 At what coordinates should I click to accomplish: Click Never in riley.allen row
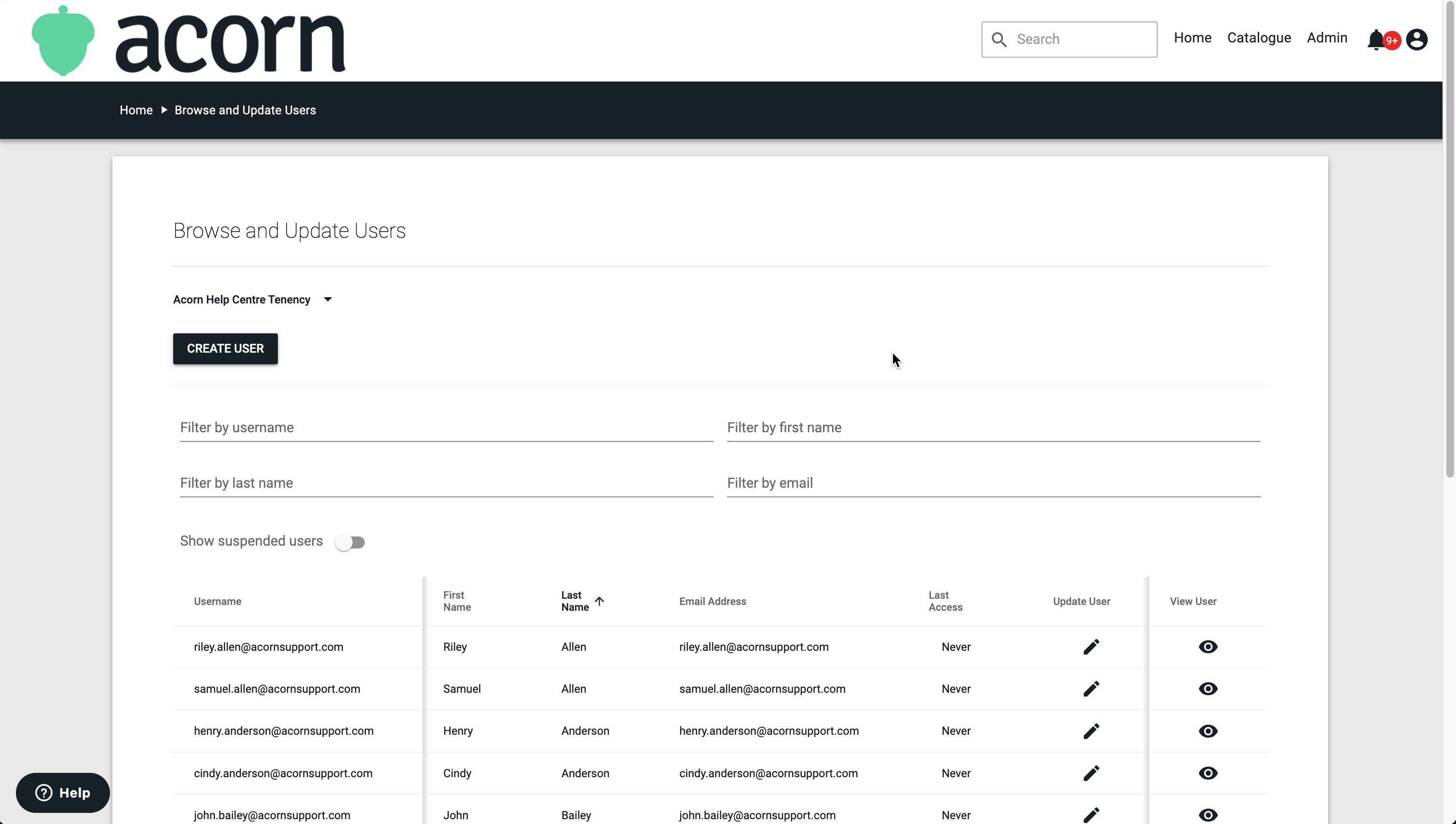956,647
